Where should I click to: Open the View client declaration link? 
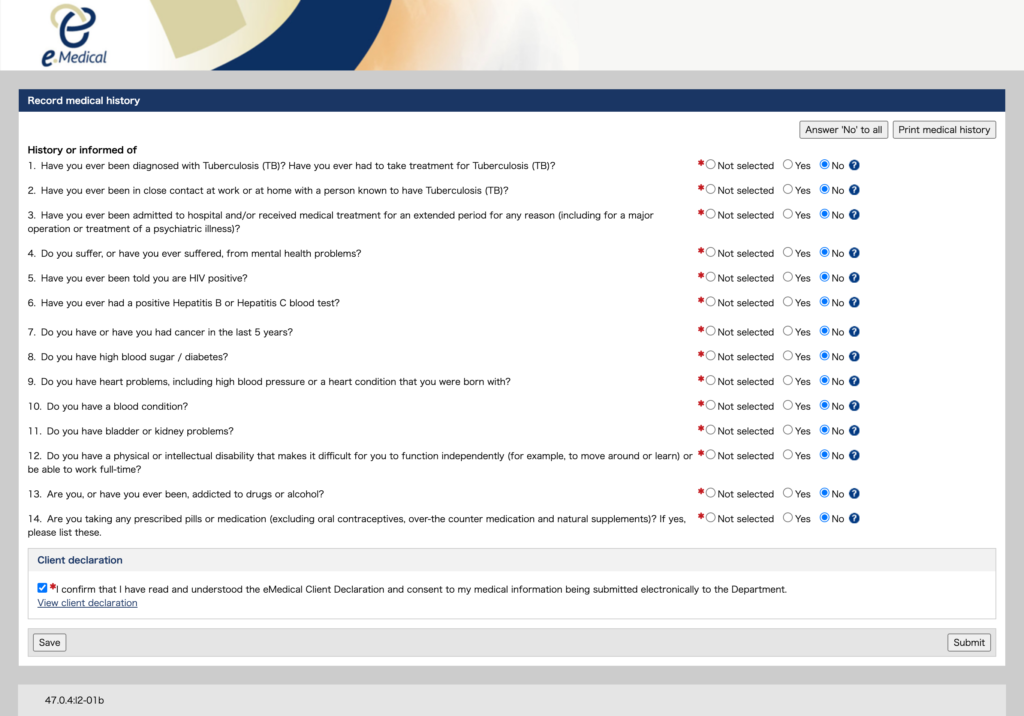pos(87,603)
